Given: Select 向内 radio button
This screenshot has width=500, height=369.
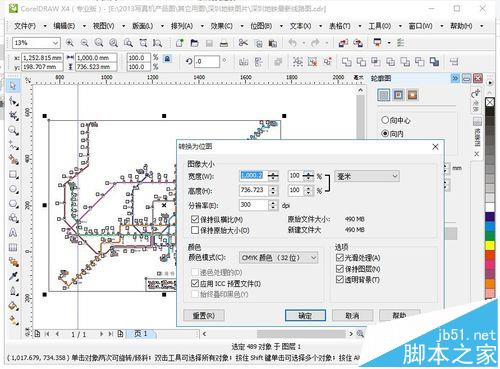Looking at the screenshot, I should click(x=385, y=134).
